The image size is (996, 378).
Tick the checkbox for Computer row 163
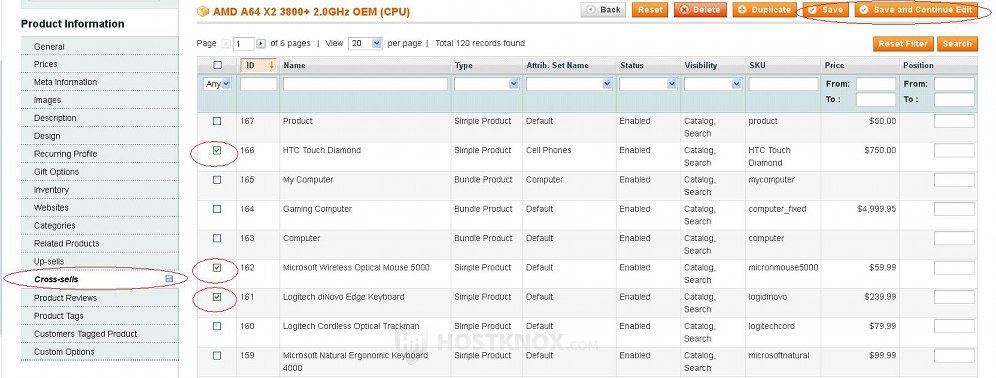217,238
